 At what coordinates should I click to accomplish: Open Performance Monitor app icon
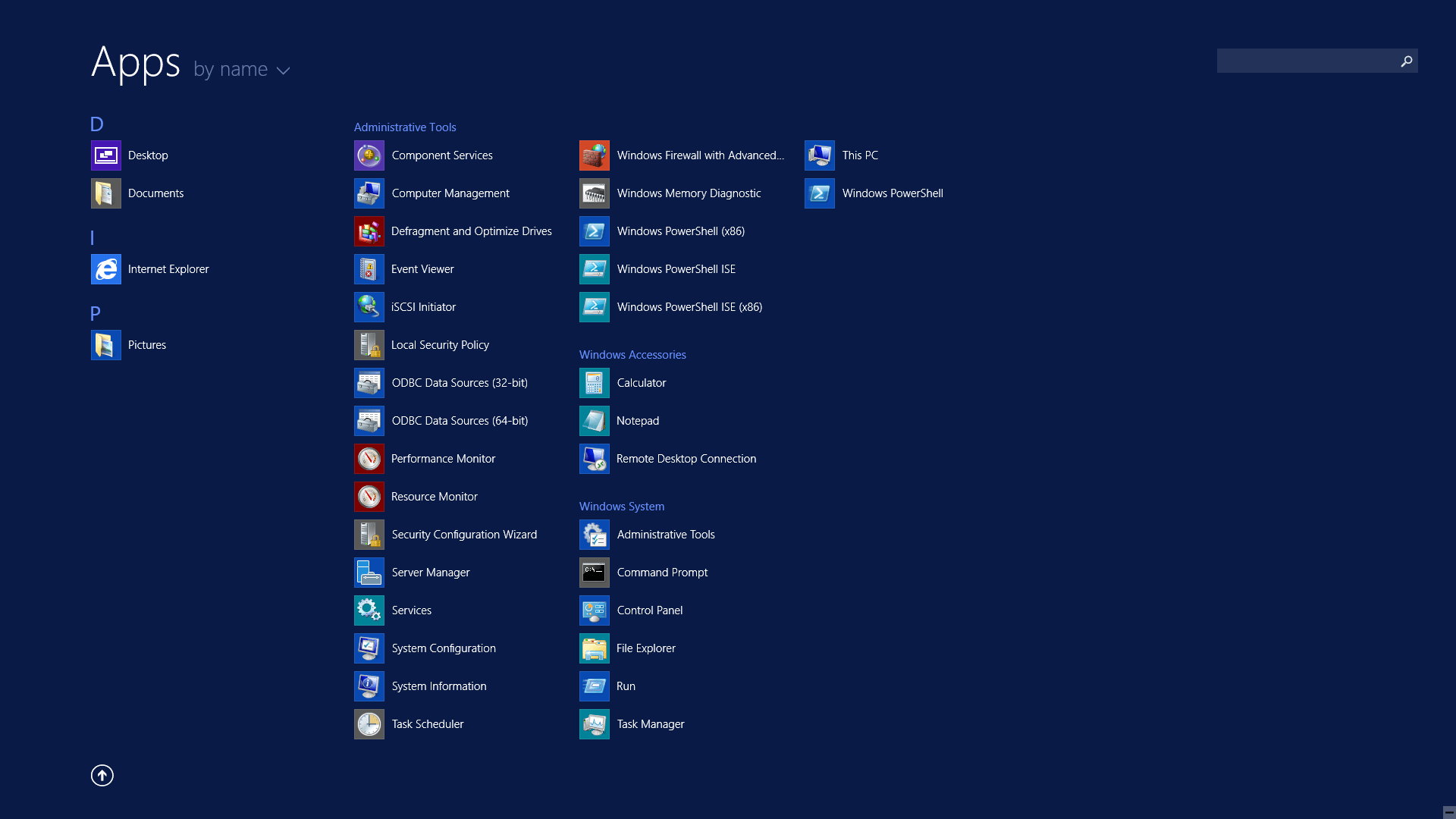pos(369,459)
